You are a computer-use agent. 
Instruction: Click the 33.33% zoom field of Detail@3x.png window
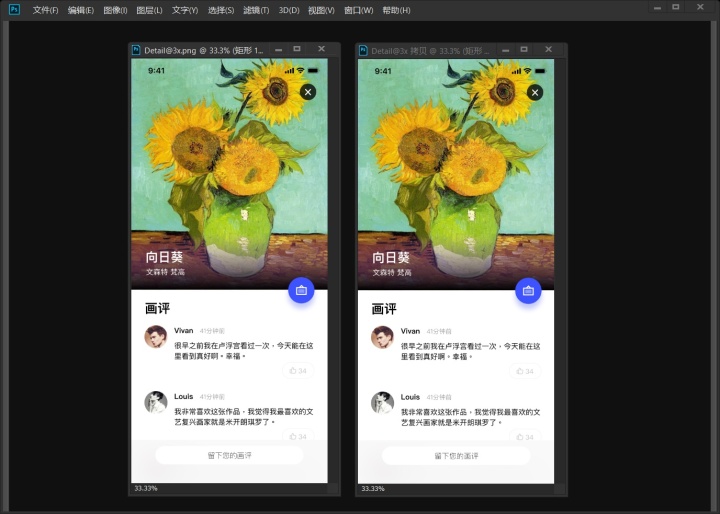146,488
